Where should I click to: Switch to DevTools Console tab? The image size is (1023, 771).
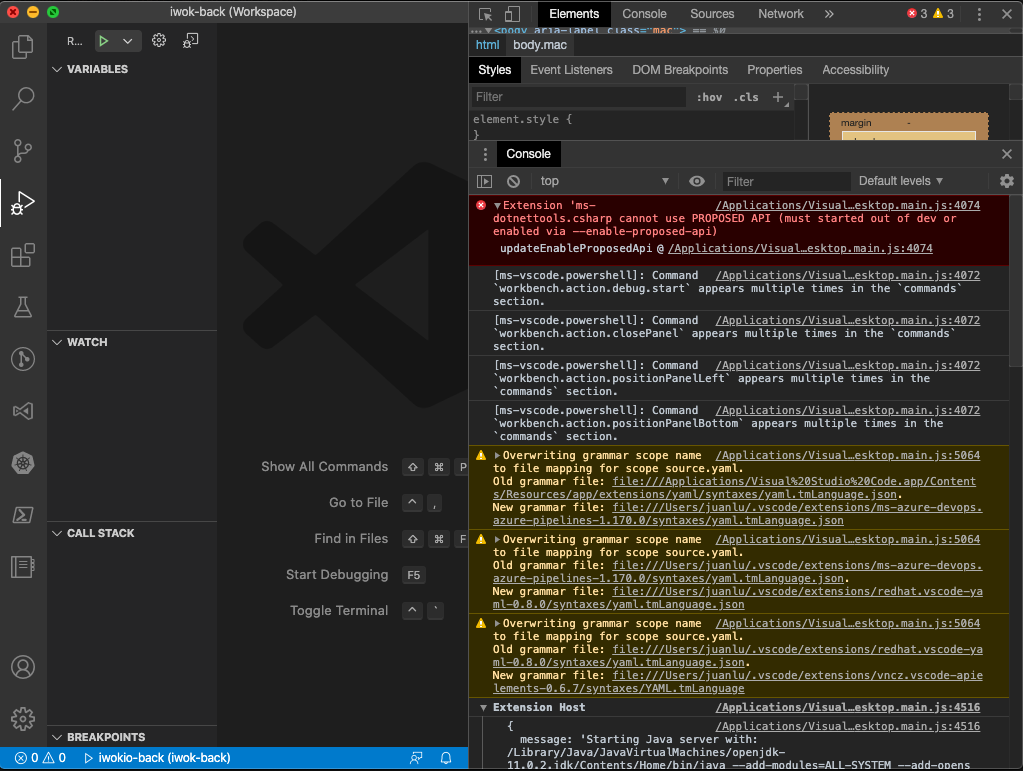click(x=644, y=14)
